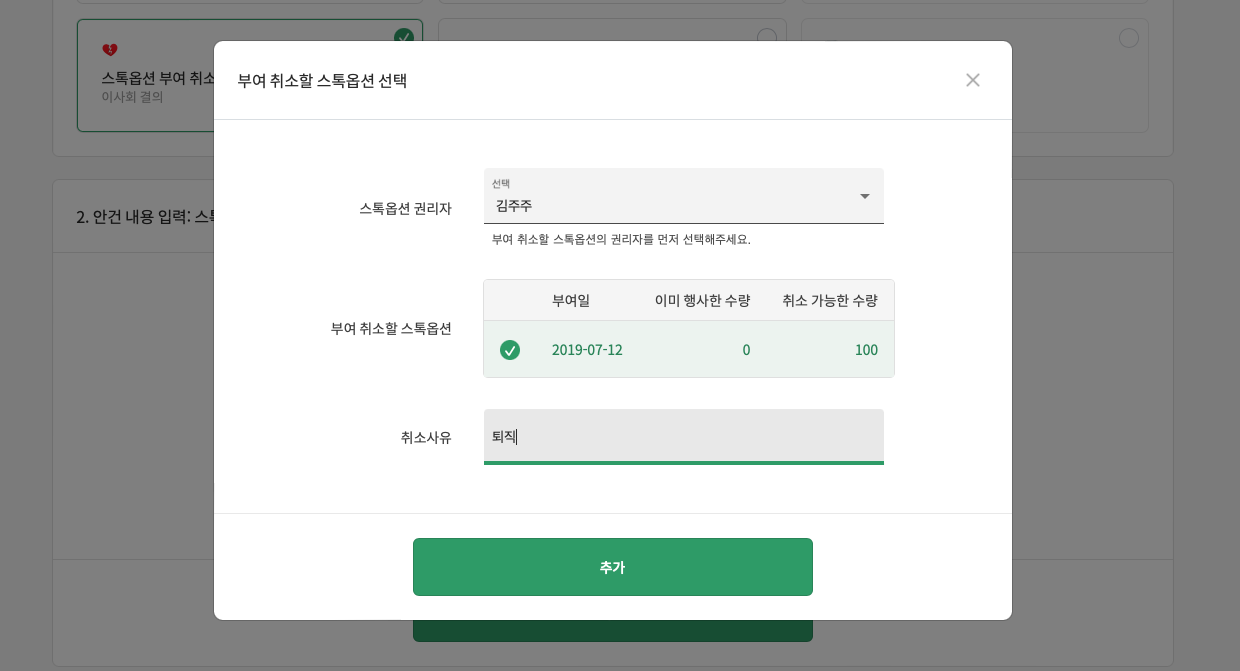Click the 부여일 column header
This screenshot has width=1240, height=671.
(571, 300)
